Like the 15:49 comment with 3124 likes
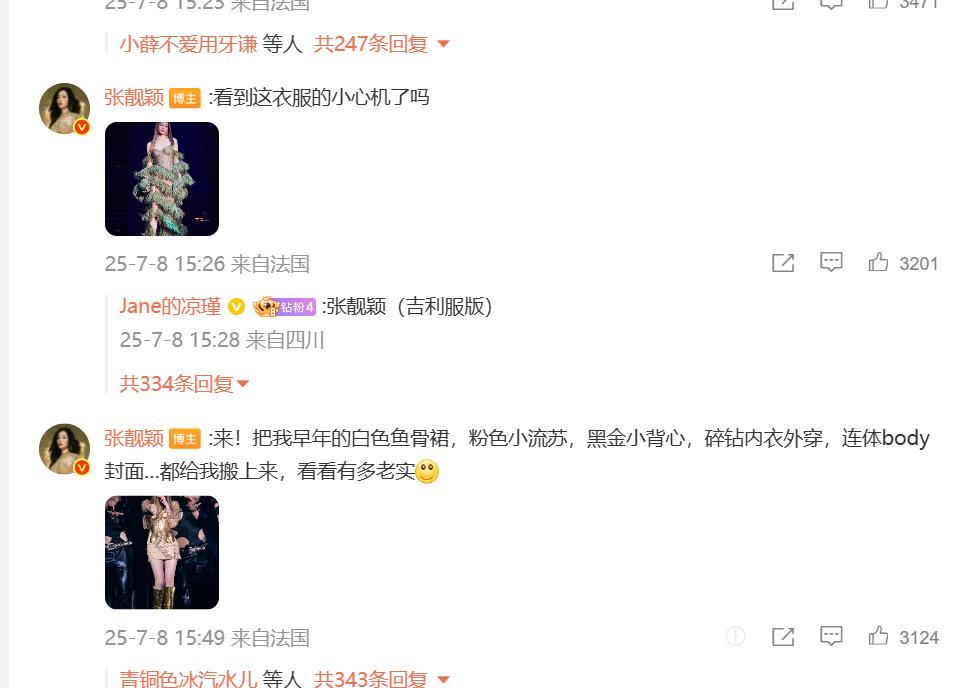 pyautogui.click(x=878, y=636)
